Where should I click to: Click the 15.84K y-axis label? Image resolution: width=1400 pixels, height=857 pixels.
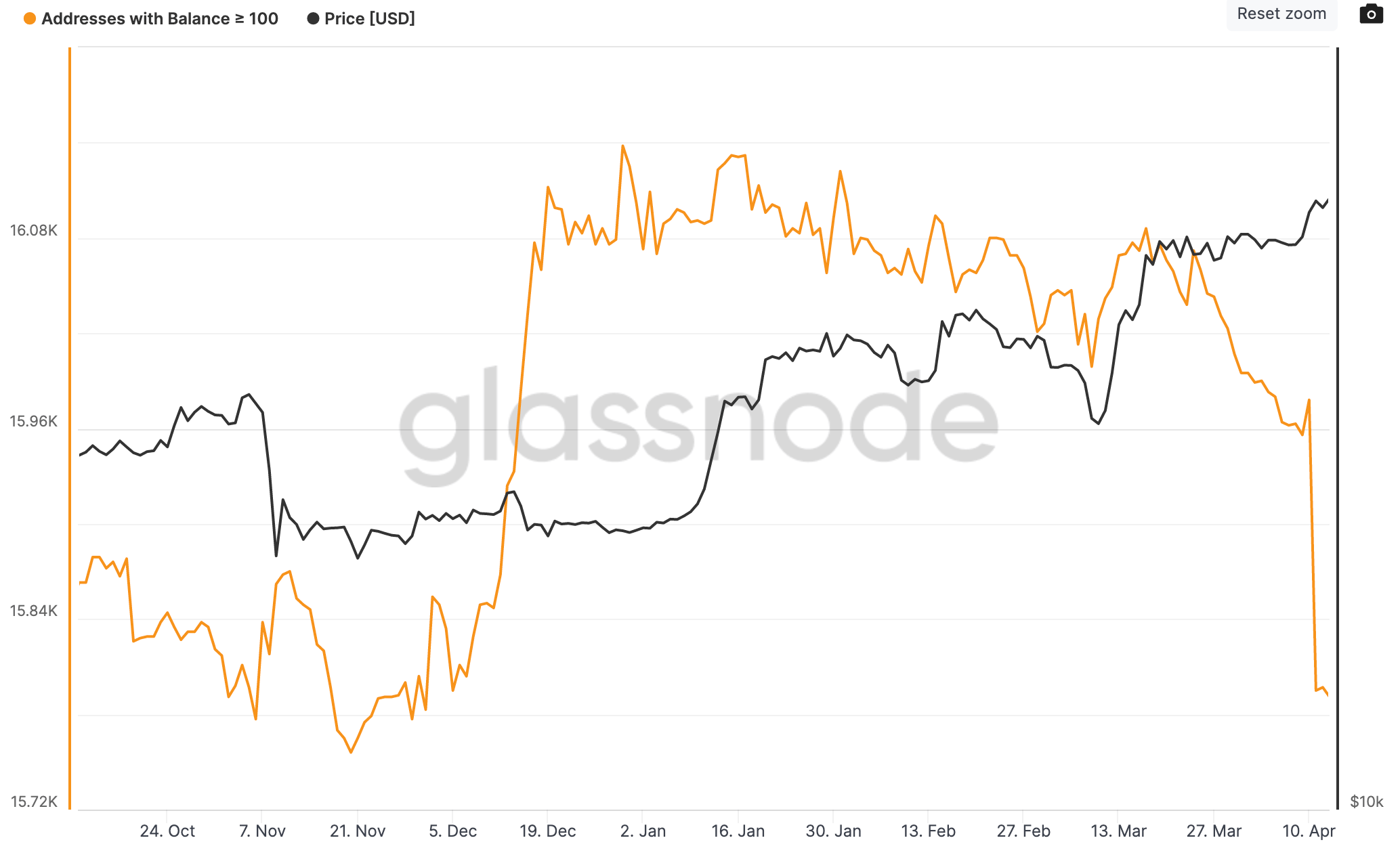tap(34, 611)
